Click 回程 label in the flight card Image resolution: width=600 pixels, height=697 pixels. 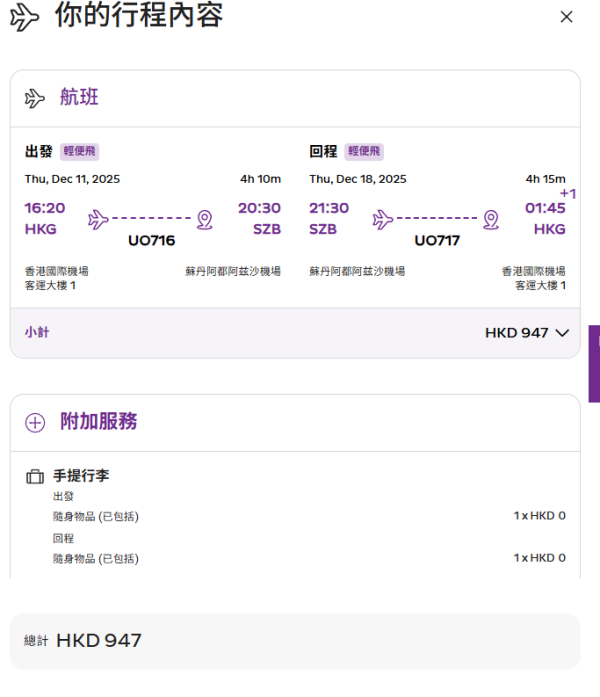324,152
